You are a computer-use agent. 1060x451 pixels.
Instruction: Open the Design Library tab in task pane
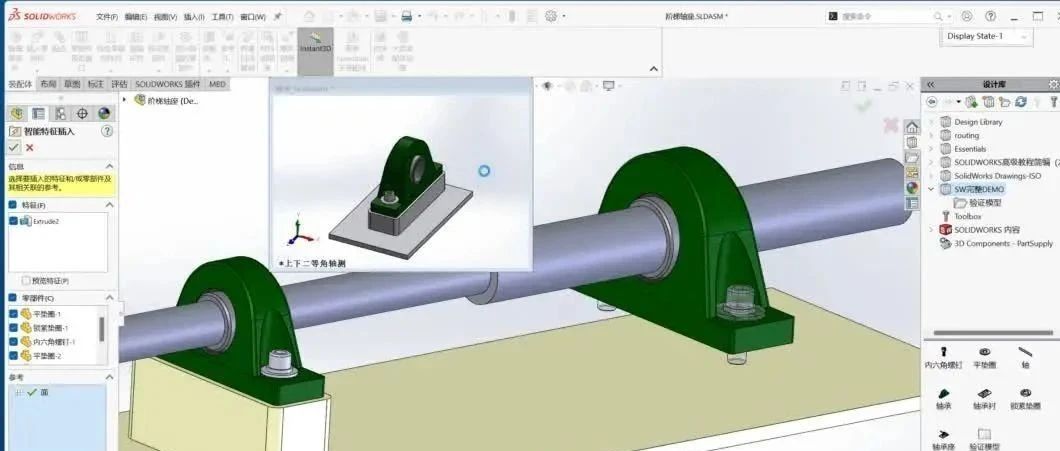click(912, 142)
